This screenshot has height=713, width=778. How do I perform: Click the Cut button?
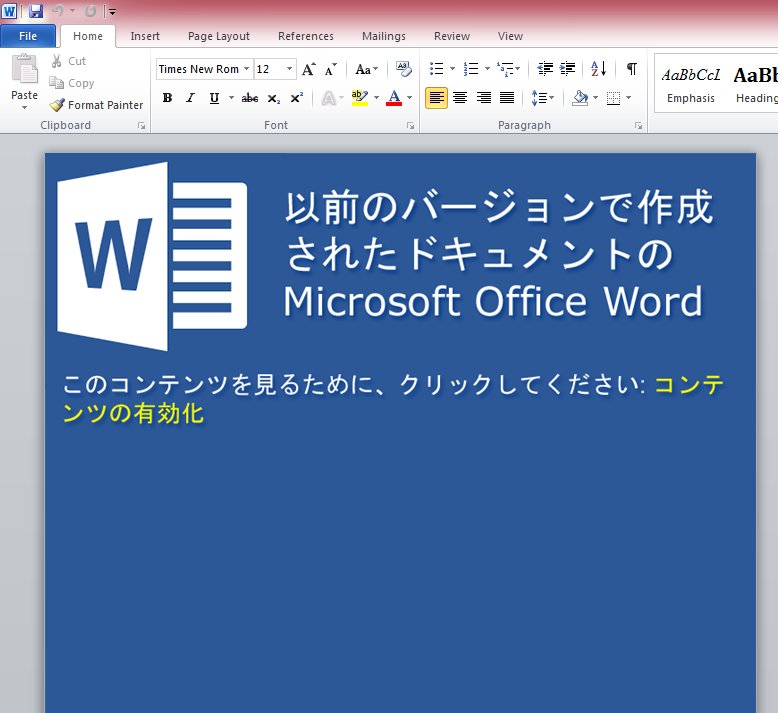[x=69, y=61]
